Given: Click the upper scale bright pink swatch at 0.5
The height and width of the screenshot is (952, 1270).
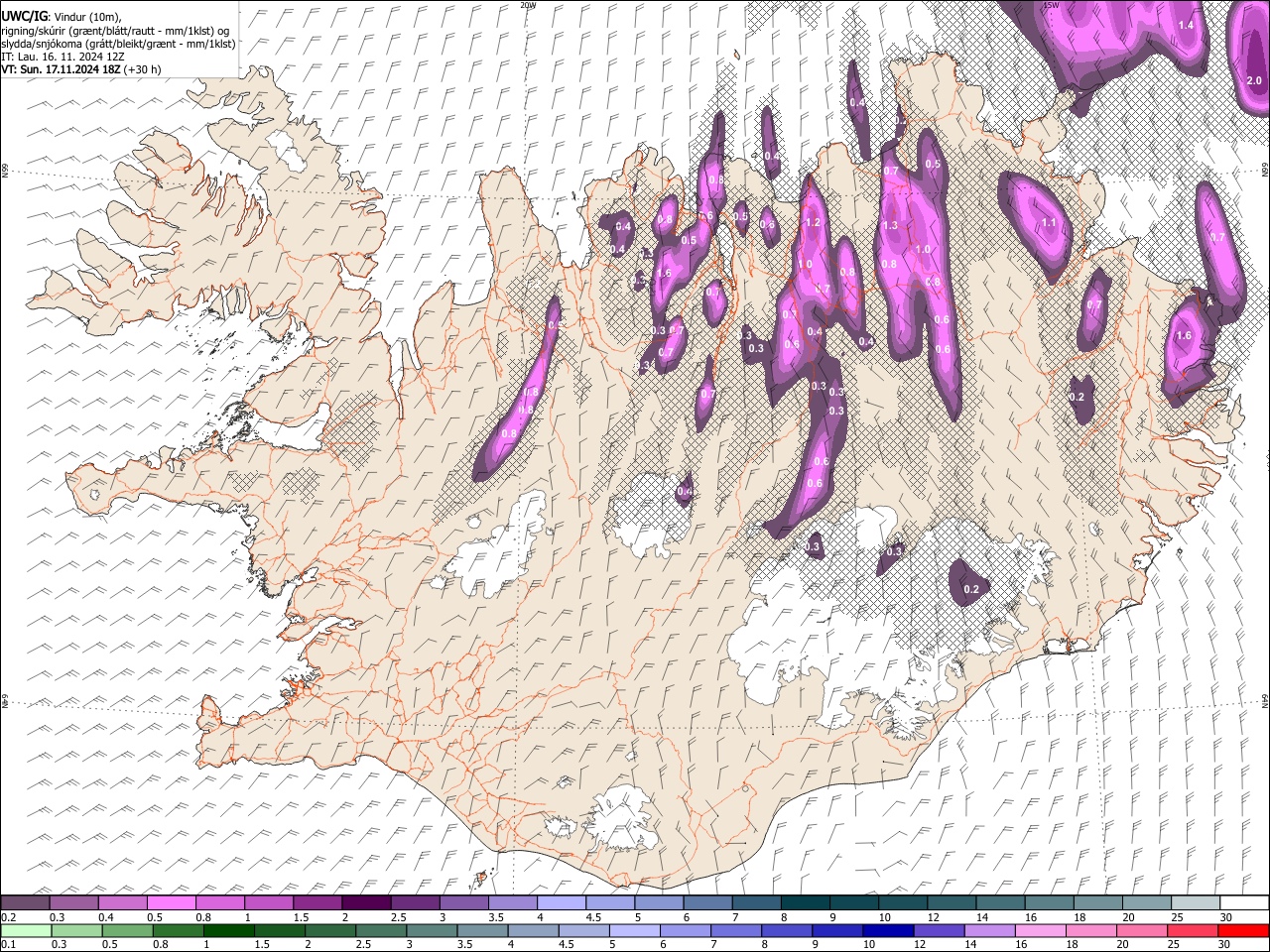Looking at the screenshot, I should pos(171,903).
